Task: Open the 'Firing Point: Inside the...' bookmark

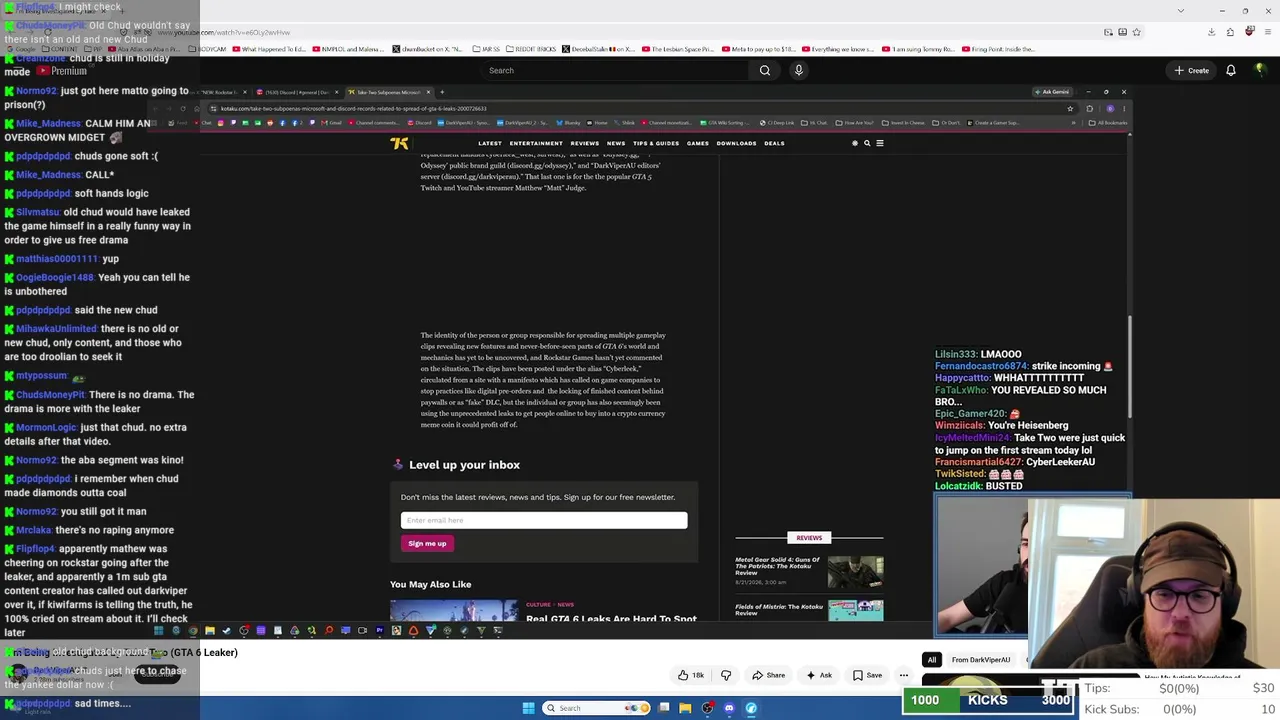Action: point(999,49)
